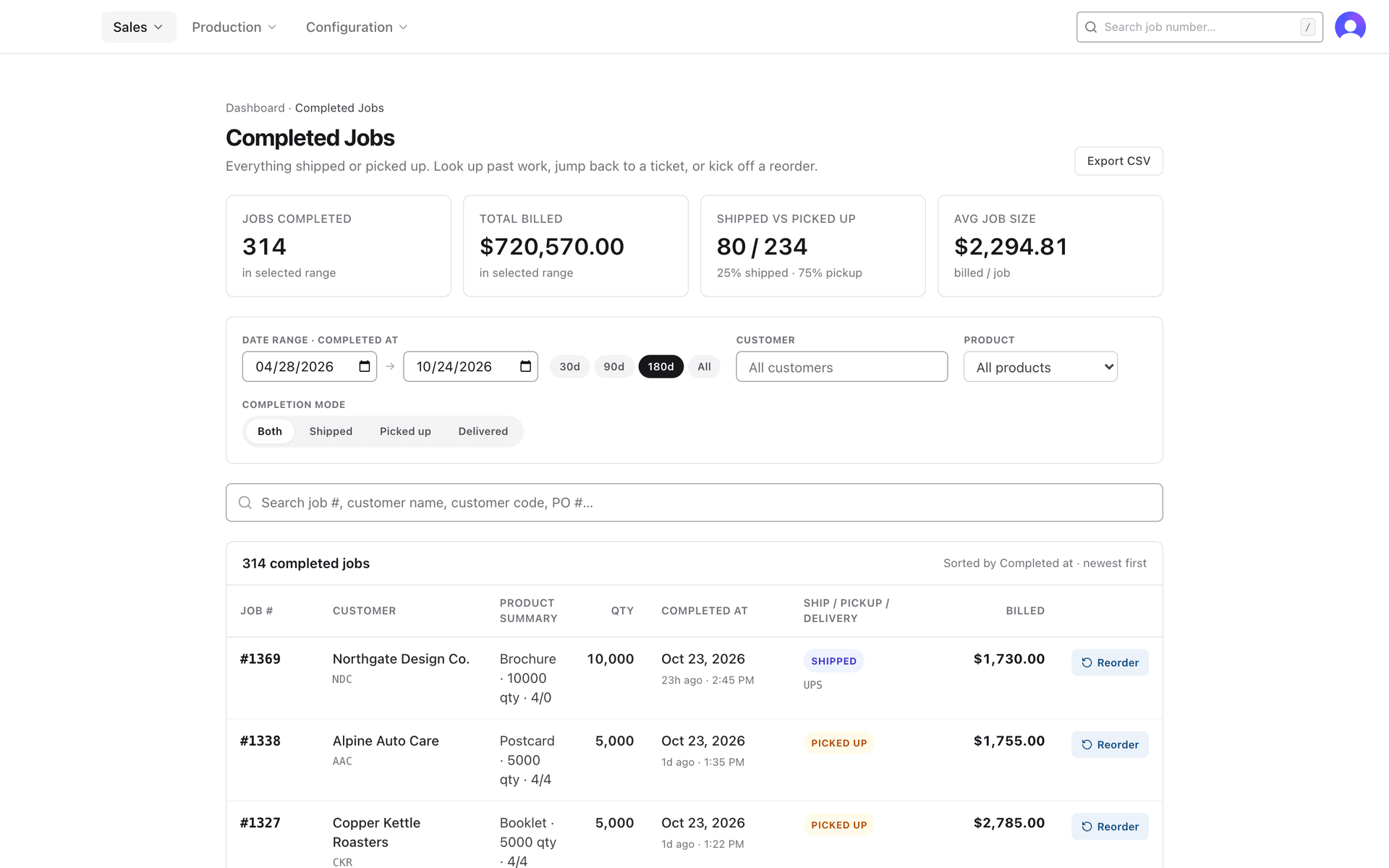Click the slash shortcut badge in search
1389x868 pixels.
(x=1307, y=27)
